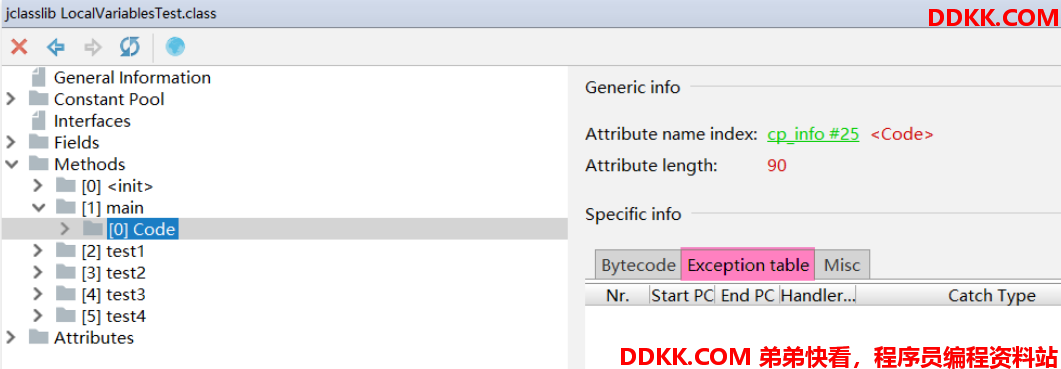
Task: Select General Information in the tree
Action: [x=133, y=78]
